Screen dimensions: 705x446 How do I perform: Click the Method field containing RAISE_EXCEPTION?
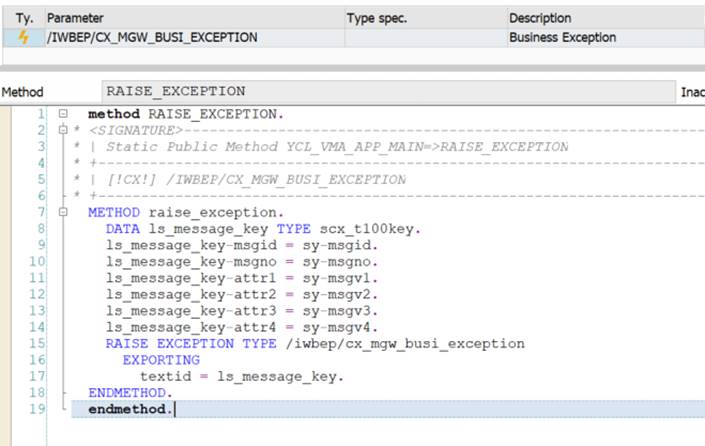388,91
